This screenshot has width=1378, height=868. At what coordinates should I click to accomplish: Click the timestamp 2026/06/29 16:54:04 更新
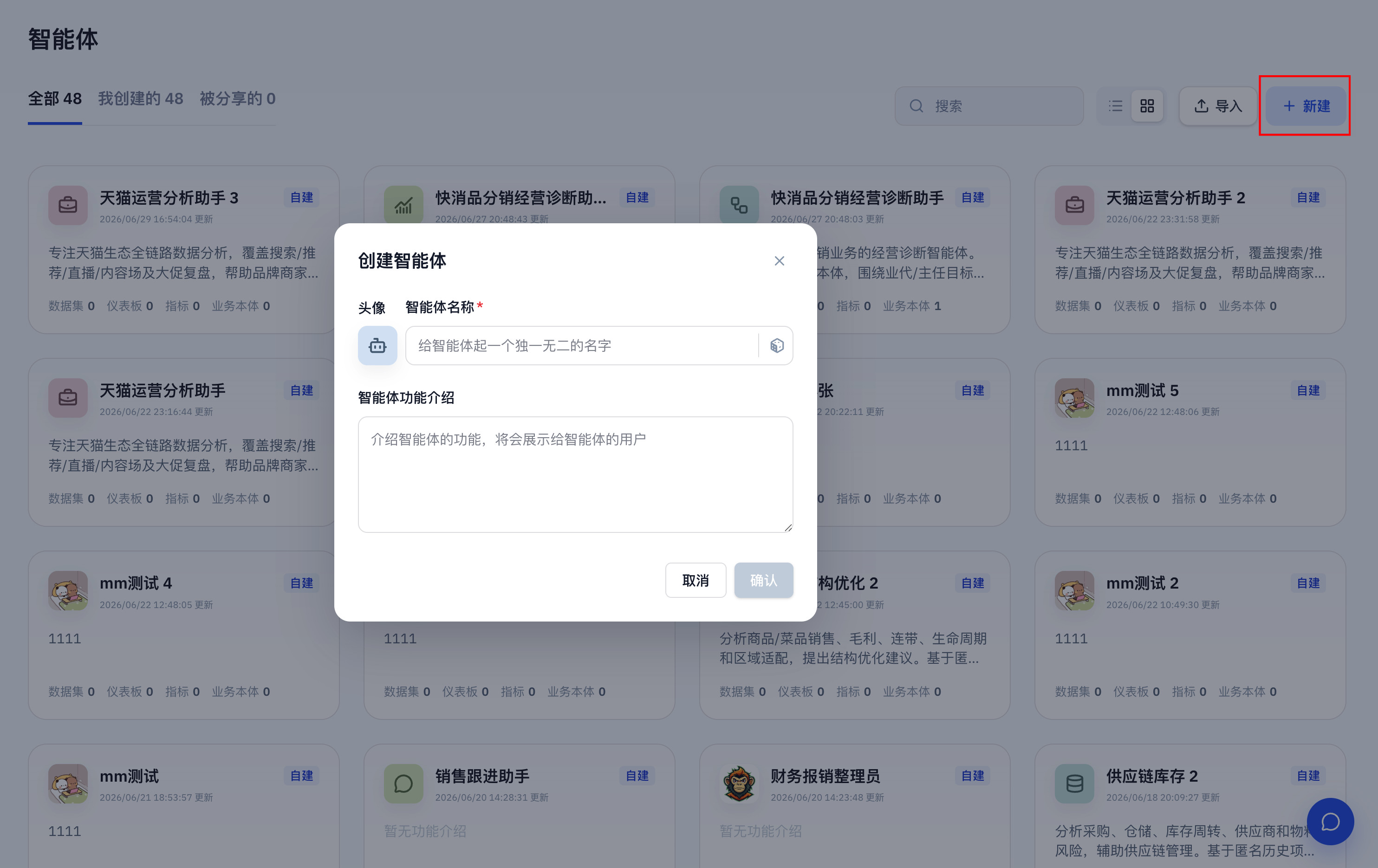click(156, 219)
